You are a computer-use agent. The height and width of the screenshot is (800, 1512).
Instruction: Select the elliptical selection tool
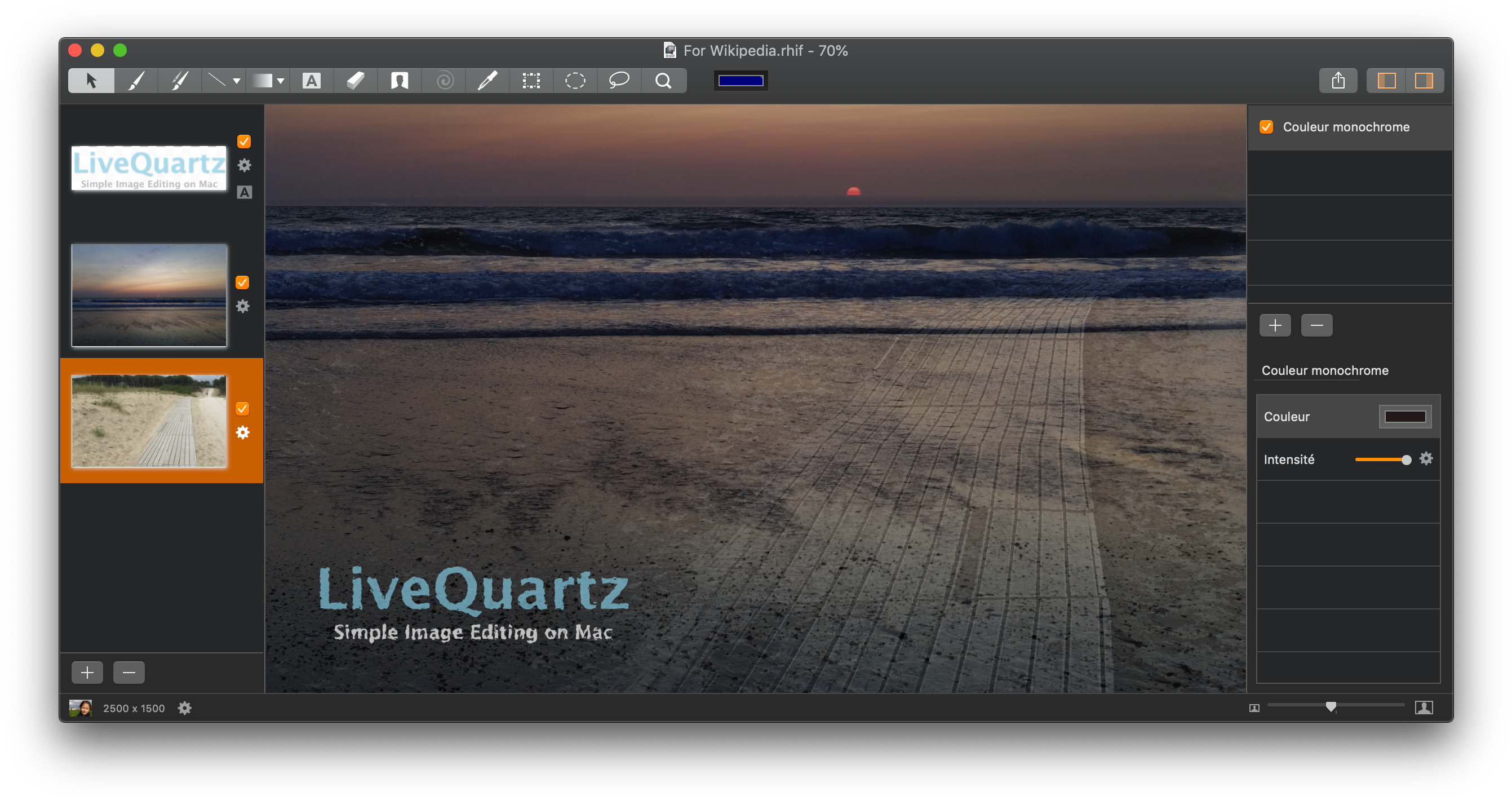click(x=575, y=81)
